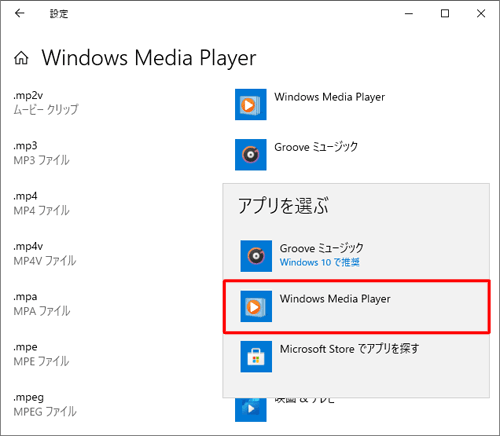Click the ムービー クリップ description
This screenshot has width=500, height=436.
[x=46, y=109]
